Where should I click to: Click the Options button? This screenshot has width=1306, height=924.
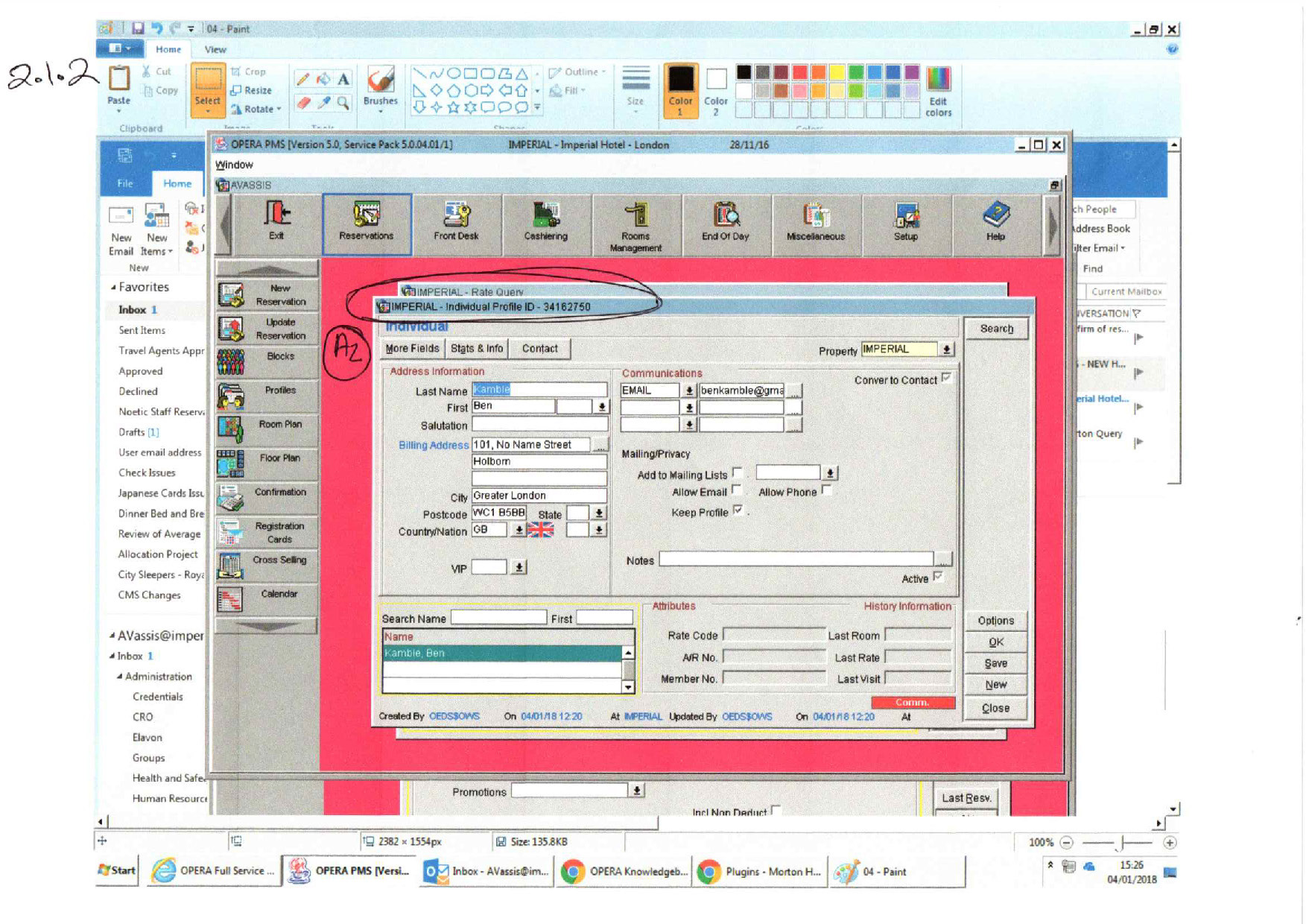[995, 620]
